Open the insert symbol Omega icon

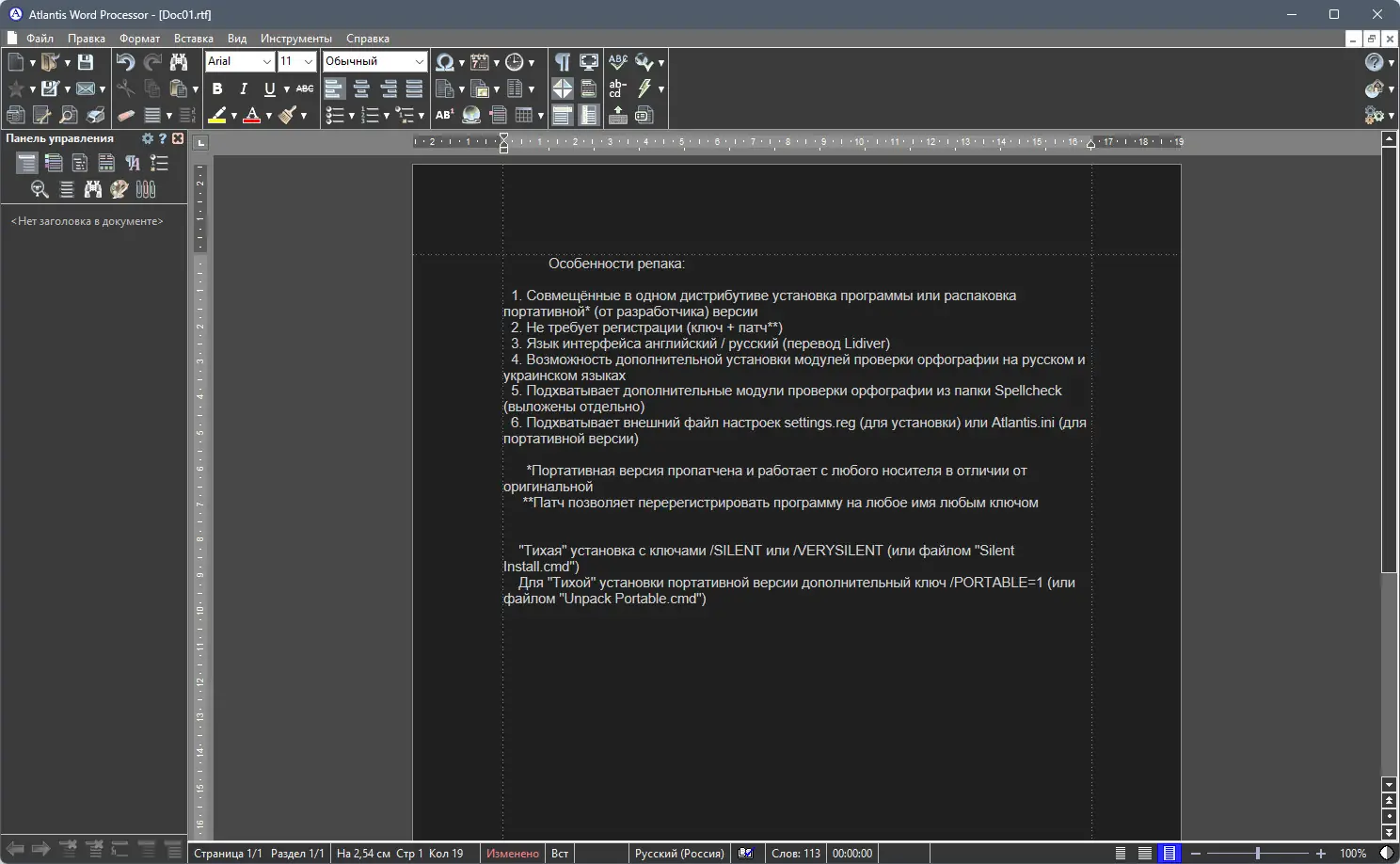[x=443, y=61]
